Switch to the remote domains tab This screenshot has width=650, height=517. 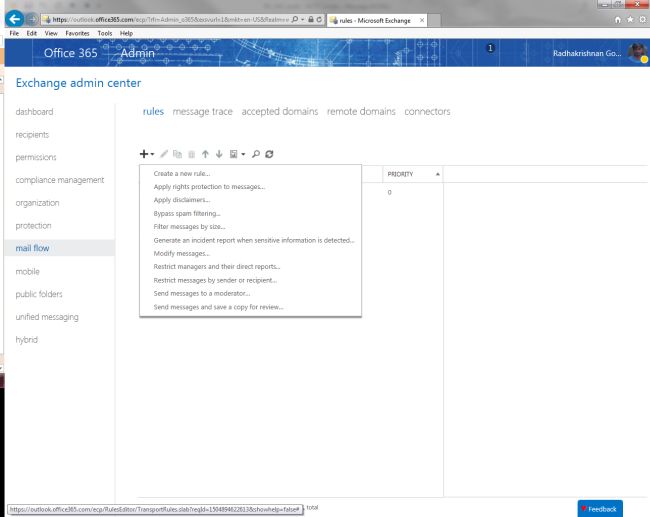click(x=361, y=112)
